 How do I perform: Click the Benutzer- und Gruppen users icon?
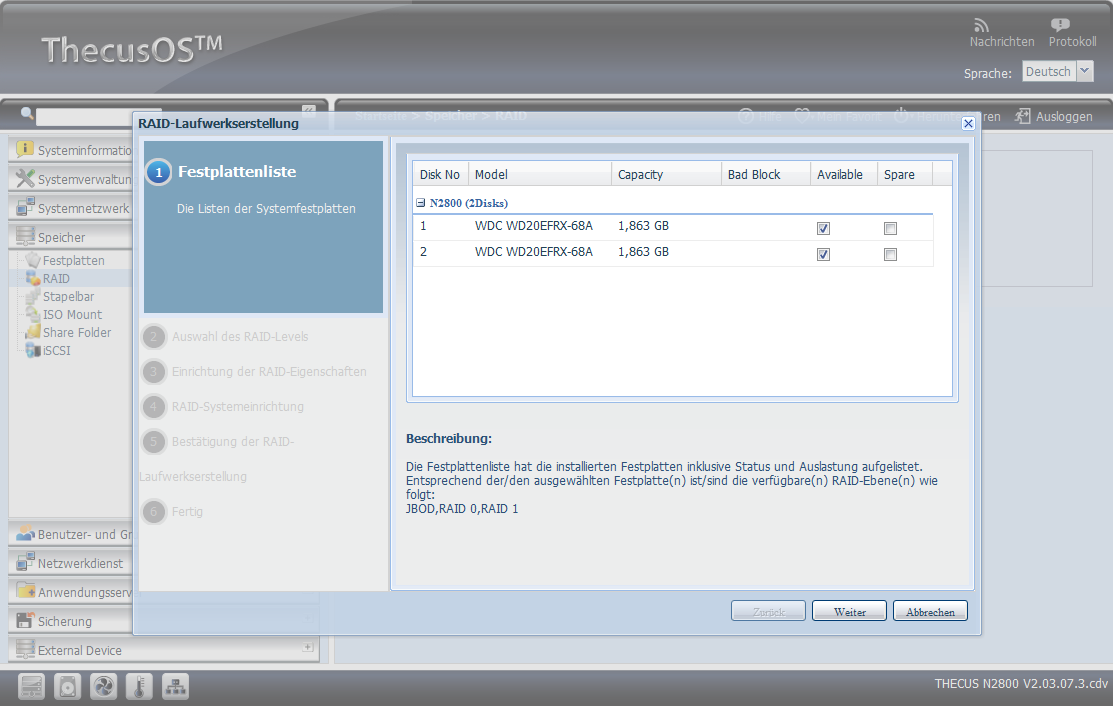pos(25,533)
